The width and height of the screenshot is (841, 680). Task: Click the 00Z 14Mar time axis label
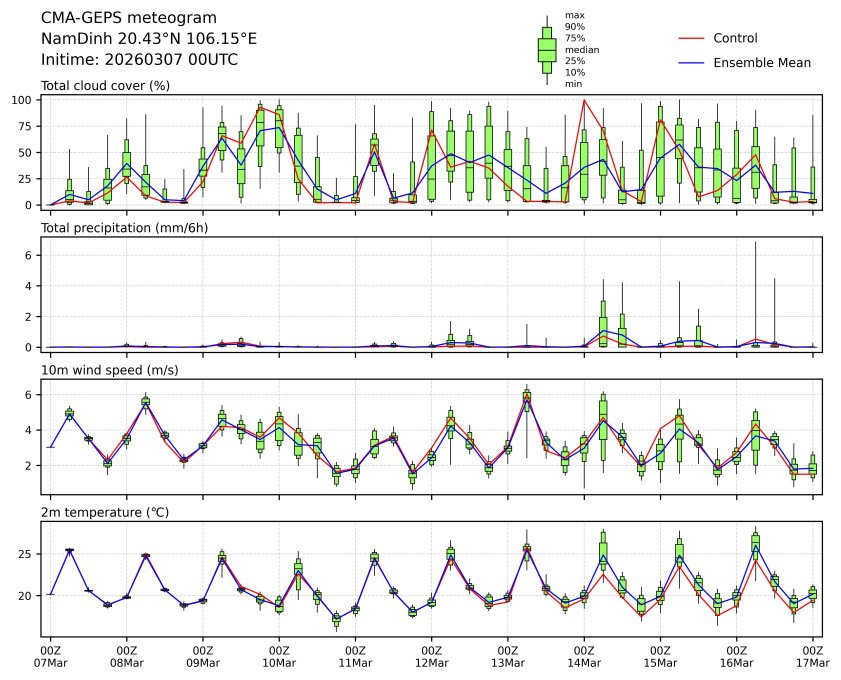(584, 655)
